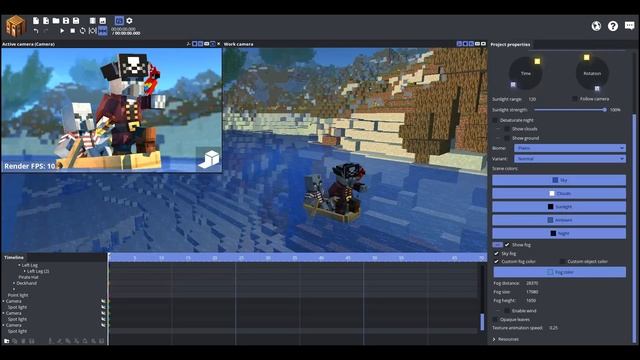Select Point light in the timeline list

pyautogui.click(x=18, y=295)
